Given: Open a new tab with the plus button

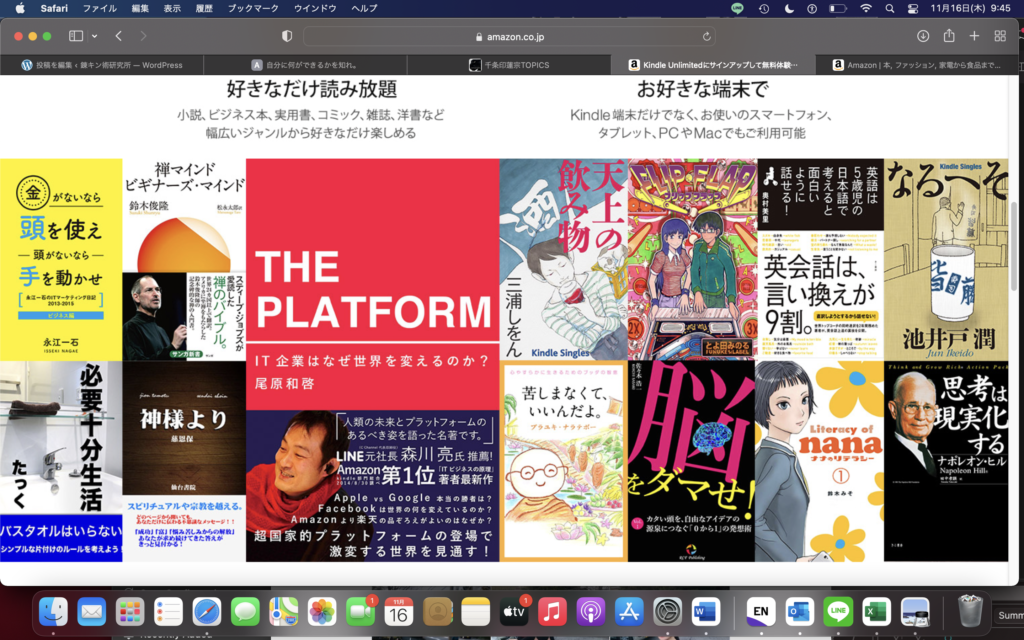Looking at the screenshot, I should [x=973, y=36].
